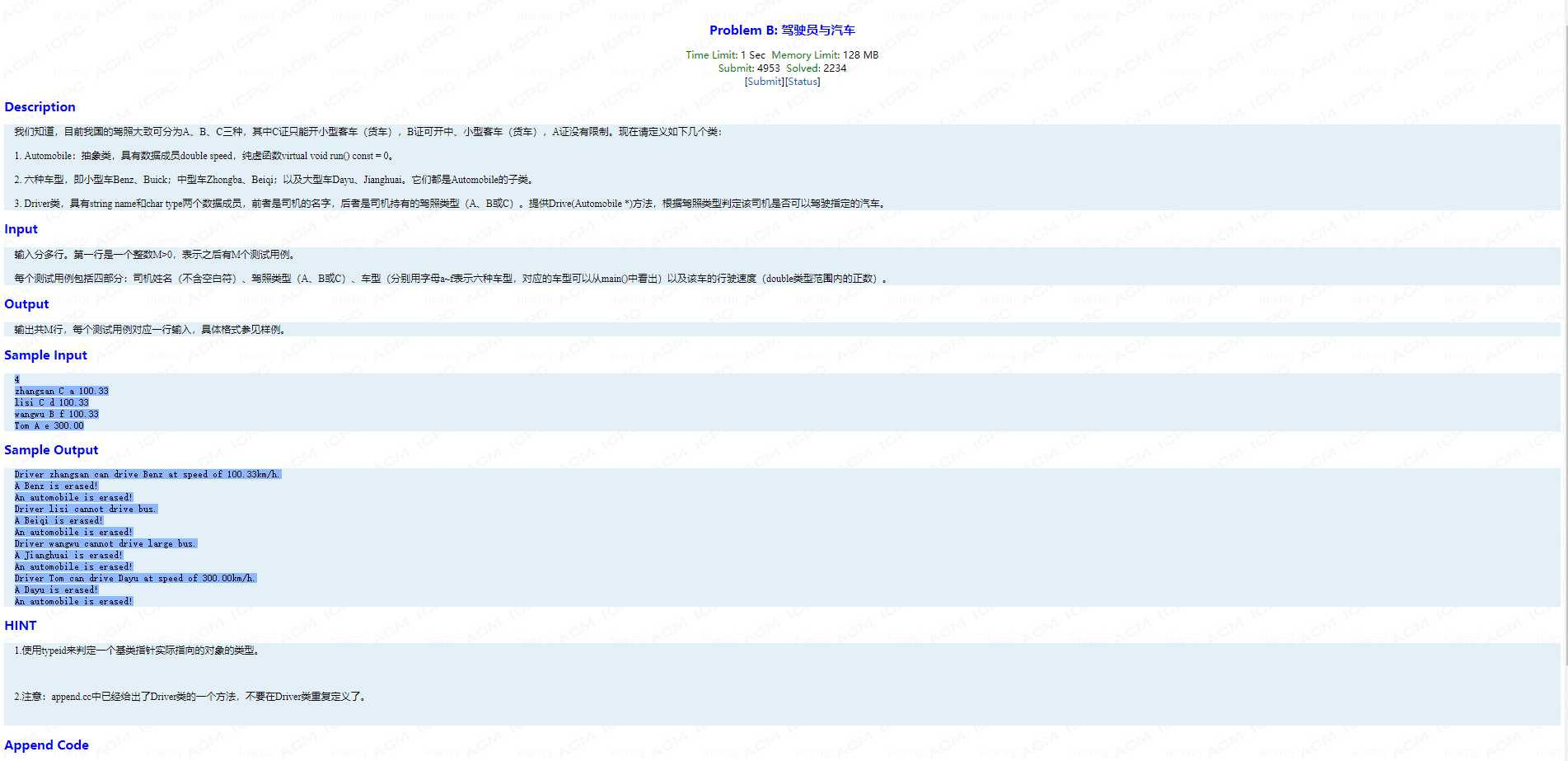1568x761 pixels.
Task: Select the Input heading
Action: tap(21, 229)
